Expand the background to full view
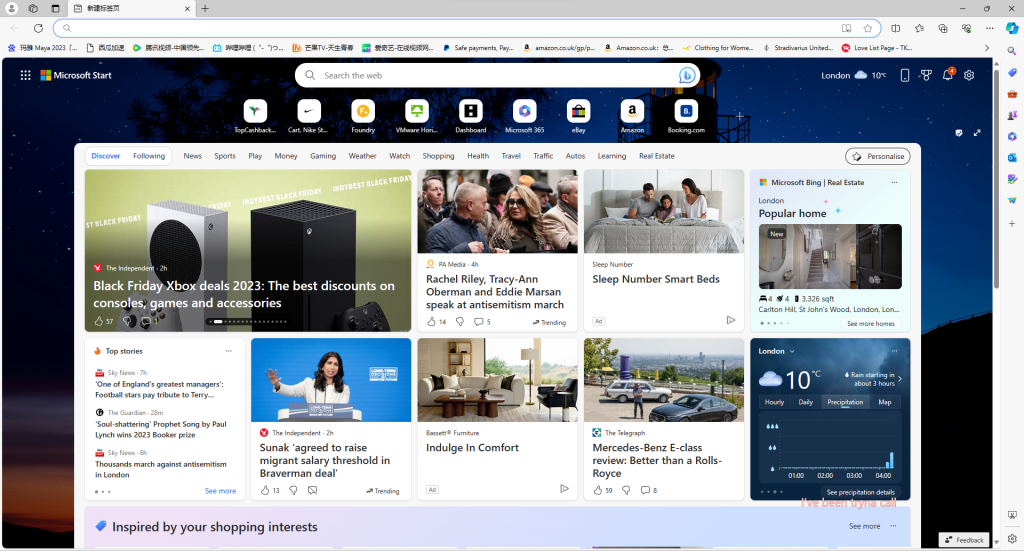The height and width of the screenshot is (551, 1024). pos(977,133)
